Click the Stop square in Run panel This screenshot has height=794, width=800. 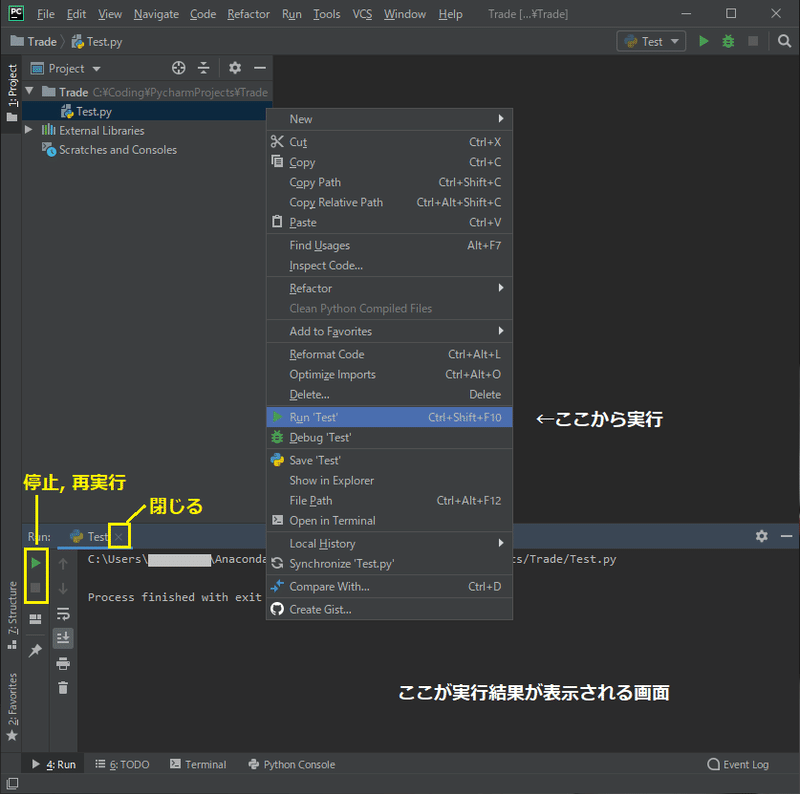36,588
